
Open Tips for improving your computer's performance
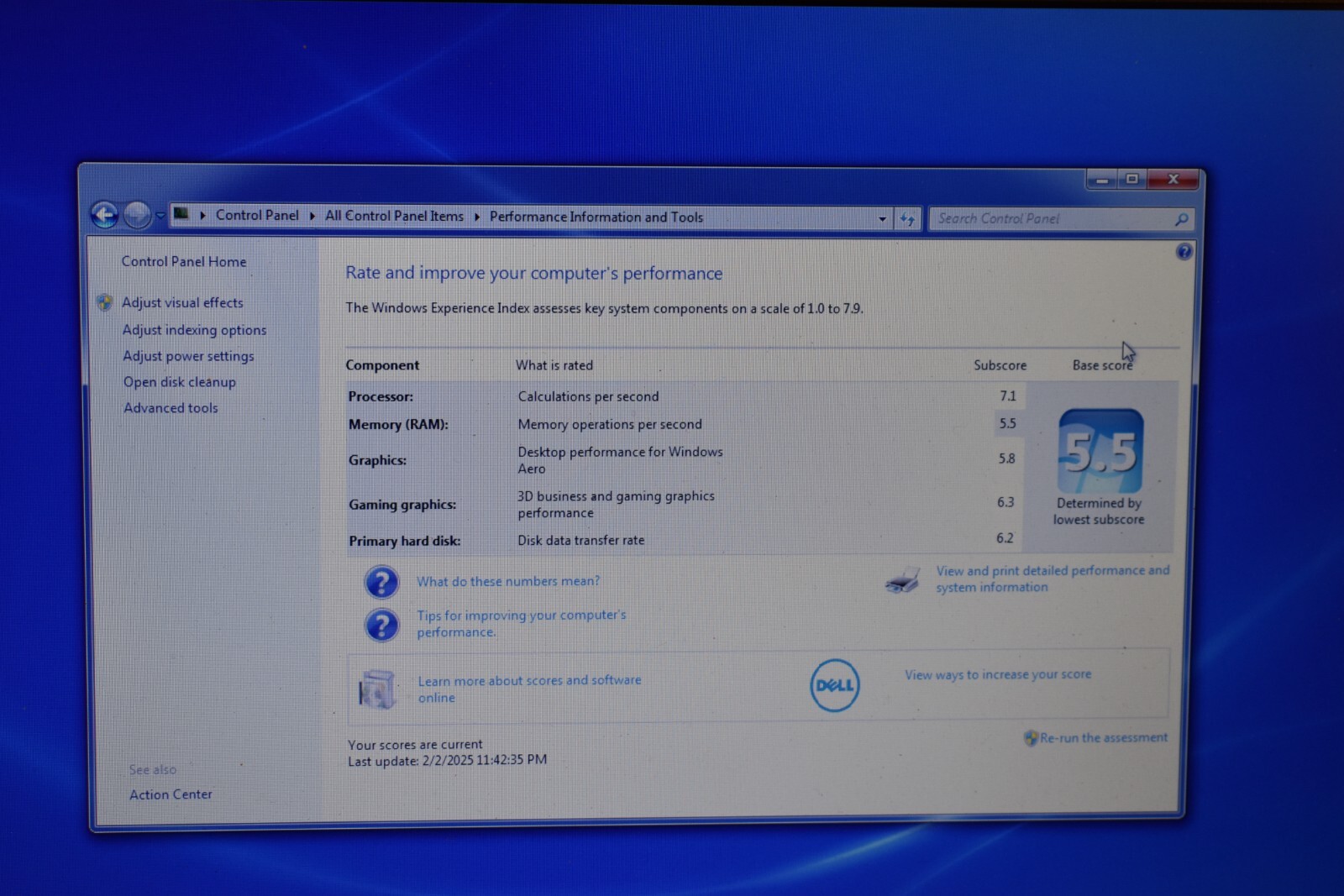click(x=522, y=623)
